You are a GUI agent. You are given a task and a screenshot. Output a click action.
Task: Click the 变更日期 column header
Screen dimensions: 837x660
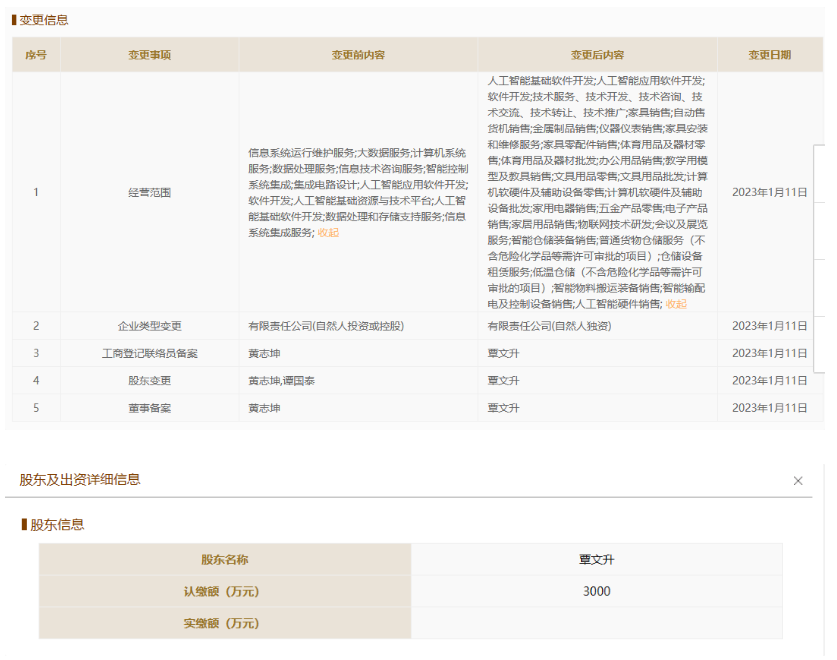coord(769,55)
